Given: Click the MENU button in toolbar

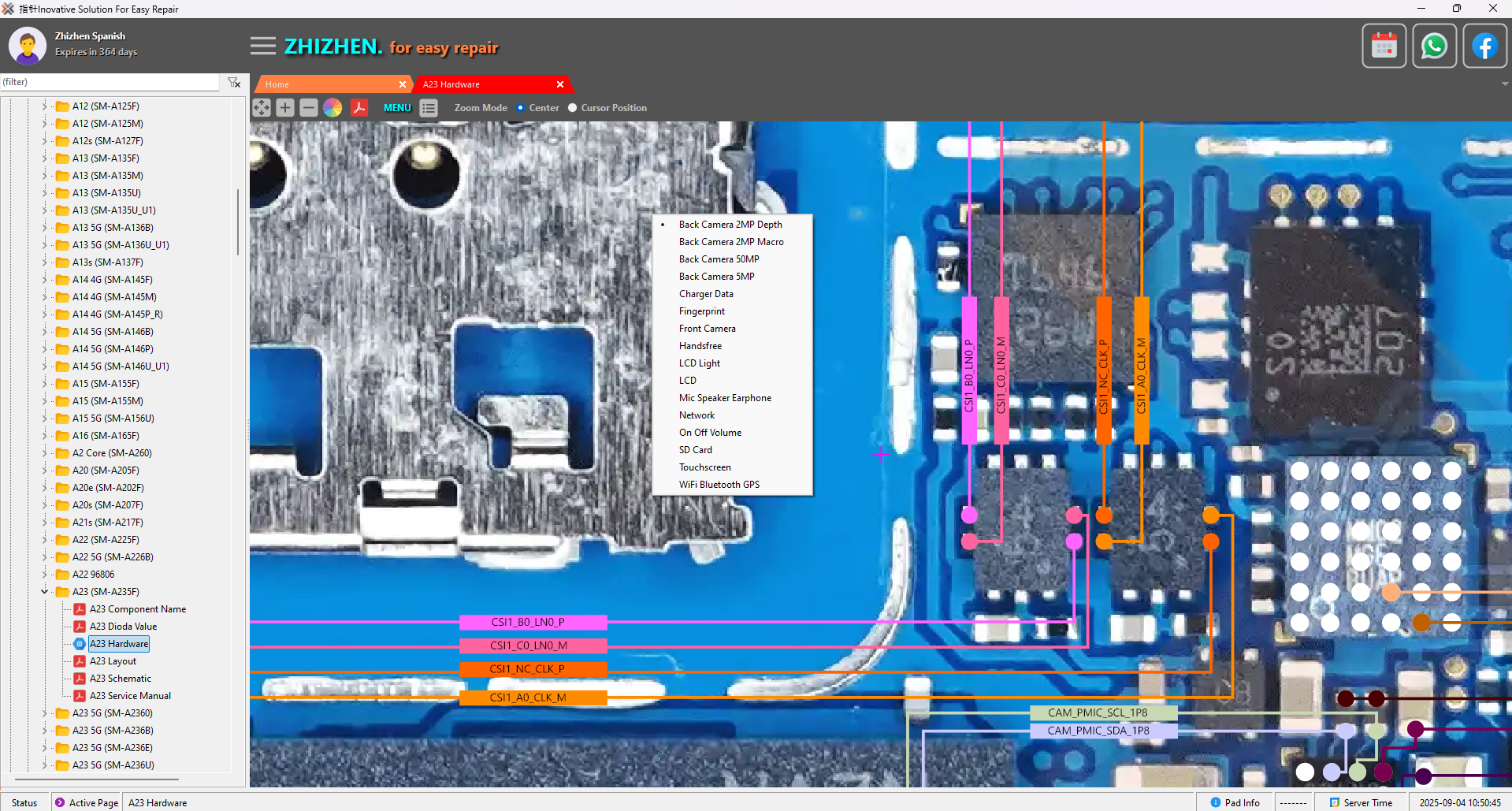Looking at the screenshot, I should (397, 108).
